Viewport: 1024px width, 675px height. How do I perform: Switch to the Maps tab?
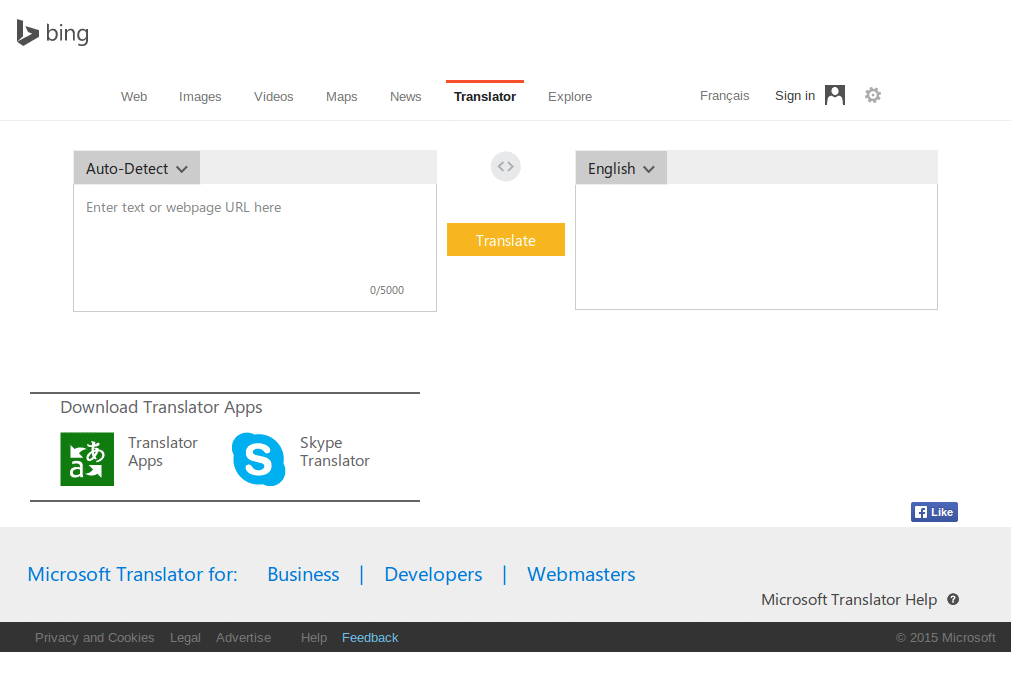tap(341, 96)
